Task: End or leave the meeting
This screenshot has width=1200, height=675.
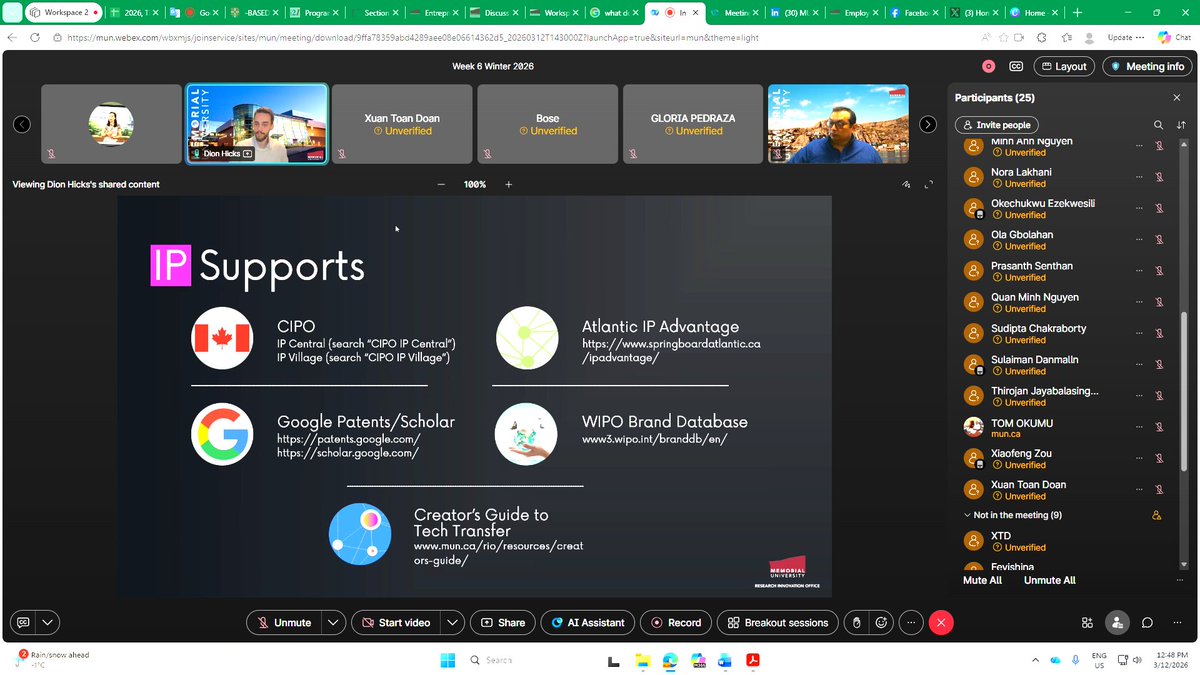Action: click(941, 622)
